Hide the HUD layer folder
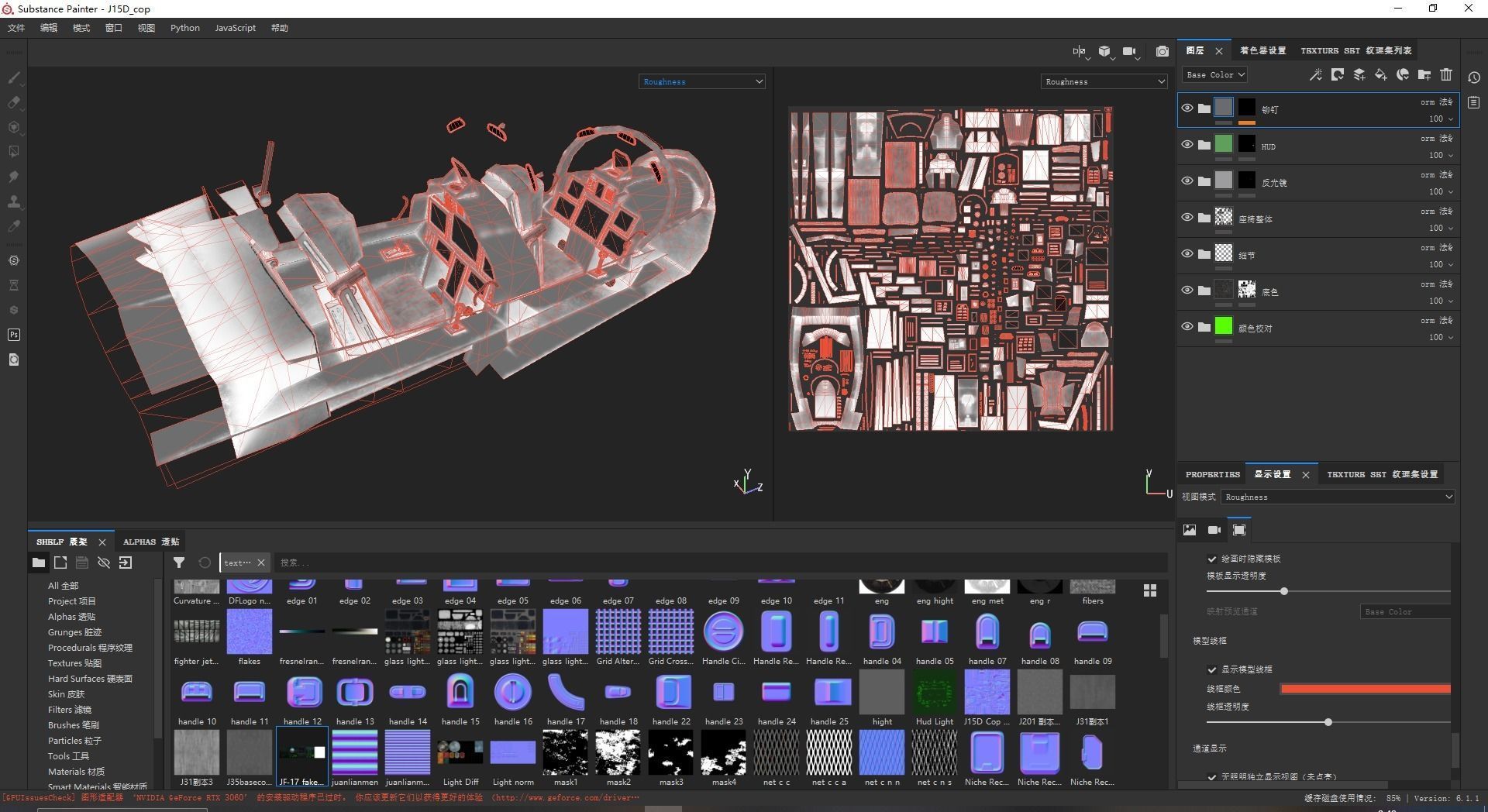This screenshot has height=812, width=1488. click(1187, 144)
